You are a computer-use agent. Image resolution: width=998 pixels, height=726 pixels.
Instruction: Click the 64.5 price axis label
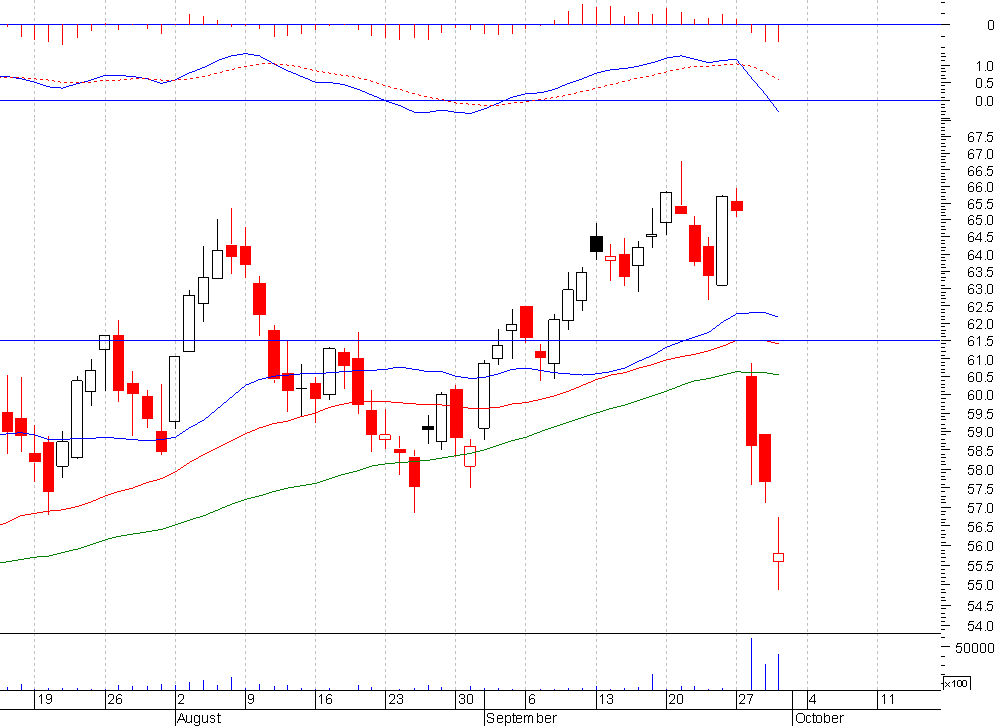[980, 238]
